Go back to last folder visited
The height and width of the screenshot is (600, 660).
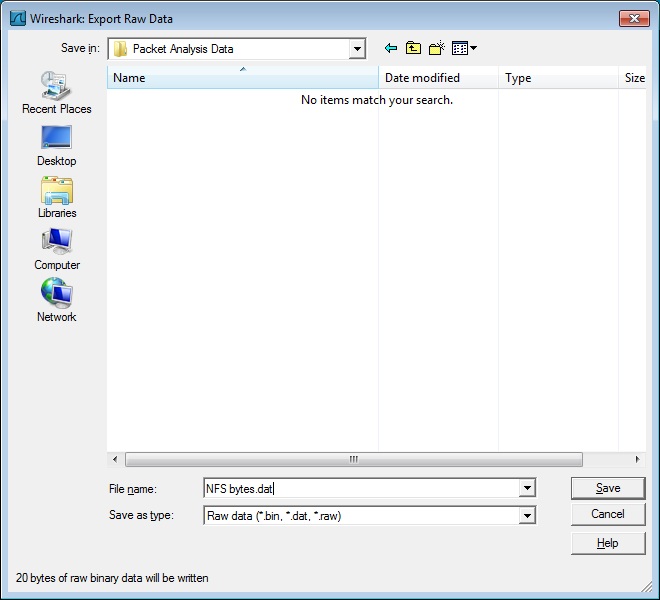pos(390,48)
